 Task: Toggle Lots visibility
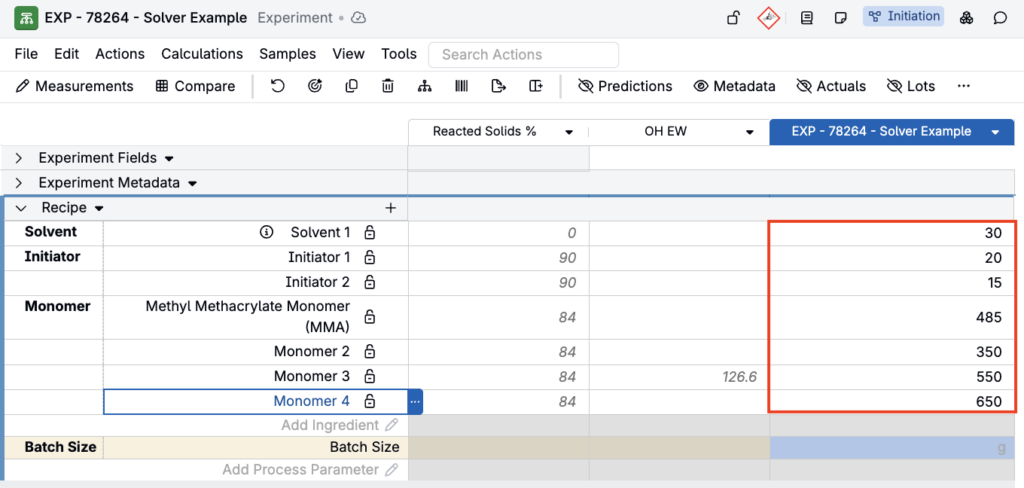[910, 86]
